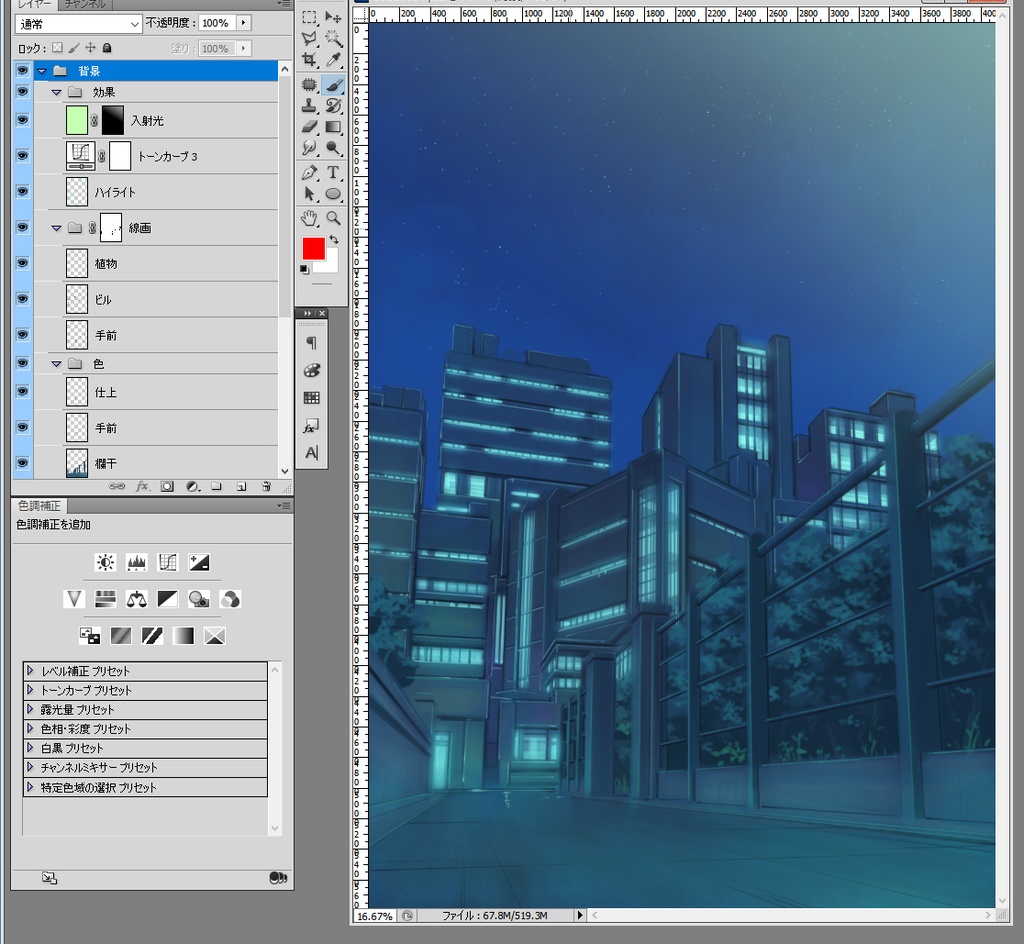
Task: Open a Hue/Saturation adjustment in the adjustments panel
Action: (105, 599)
